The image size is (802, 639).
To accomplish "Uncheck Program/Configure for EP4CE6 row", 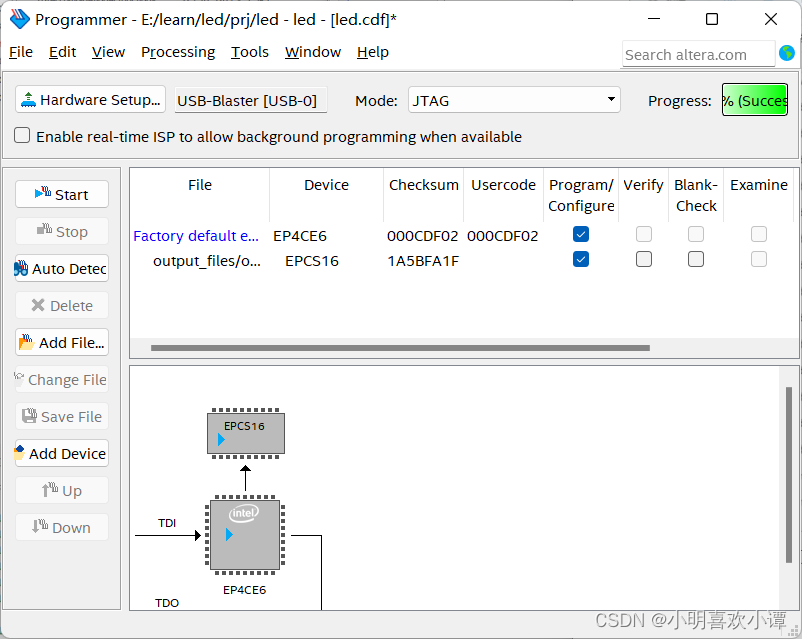I will tap(581, 234).
